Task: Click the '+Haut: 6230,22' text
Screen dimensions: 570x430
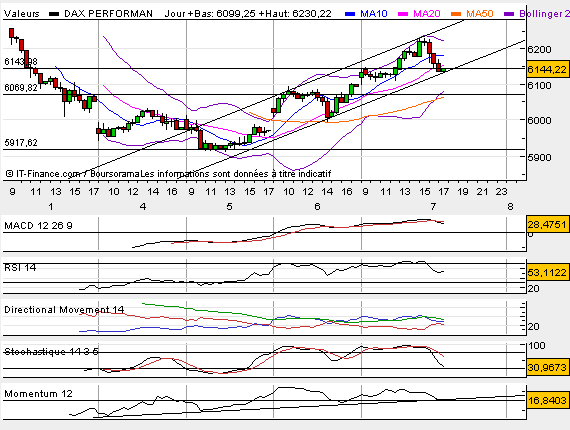Action: coord(295,14)
